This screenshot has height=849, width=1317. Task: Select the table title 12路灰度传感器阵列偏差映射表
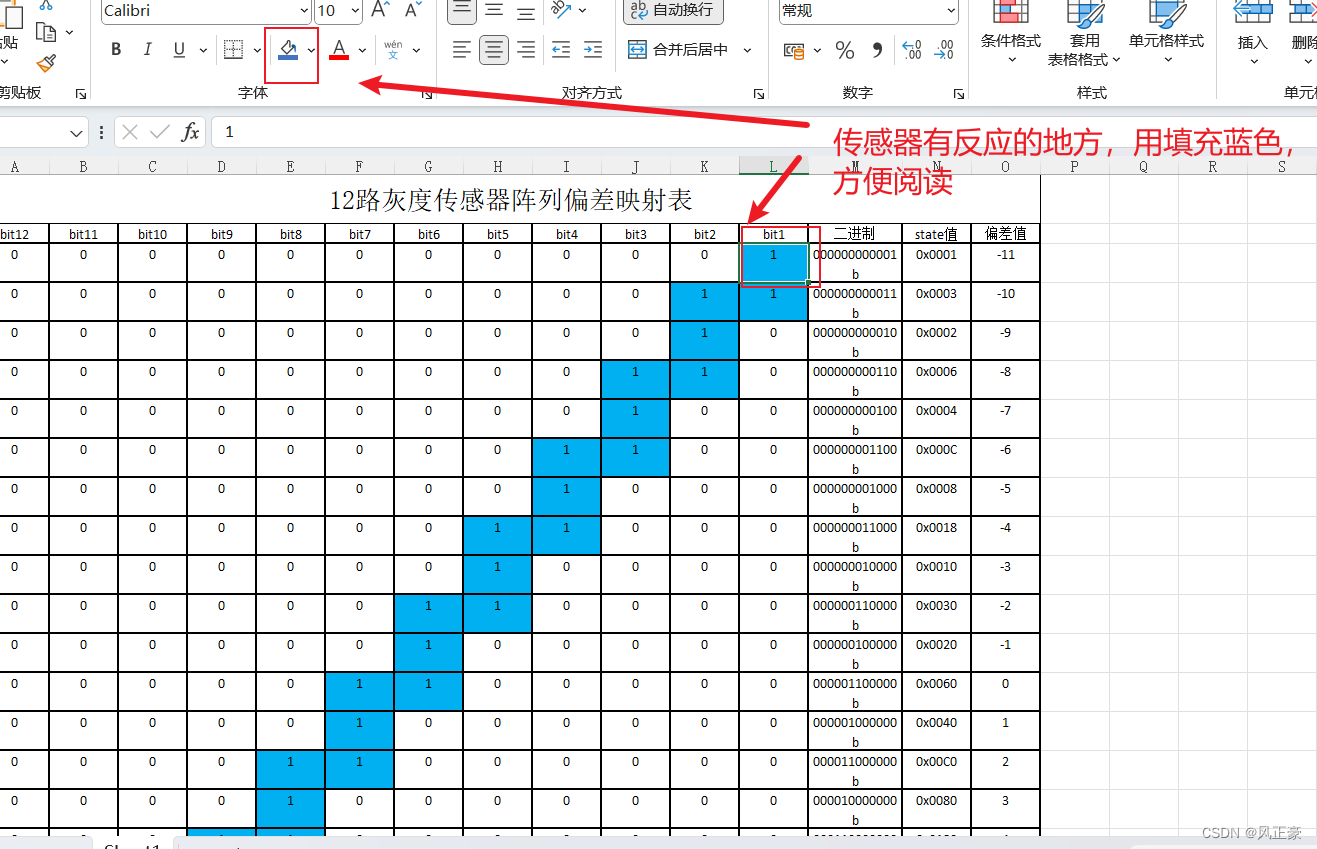[x=511, y=200]
